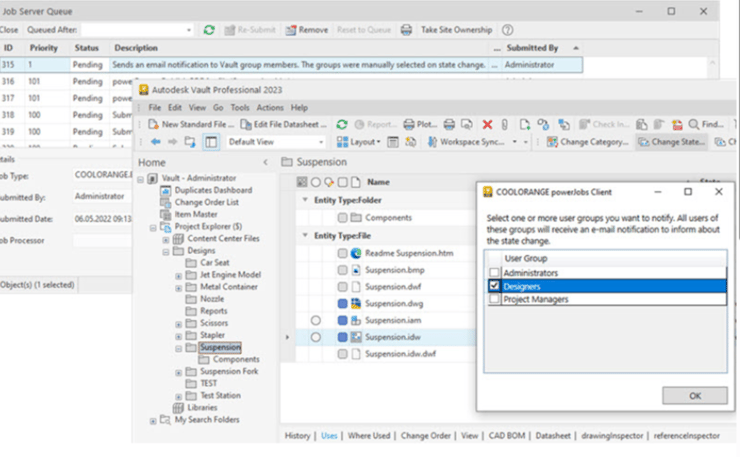Viewport: 740px width, 457px height.
Task: Switch to the CAD BOM tab
Action: click(507, 436)
